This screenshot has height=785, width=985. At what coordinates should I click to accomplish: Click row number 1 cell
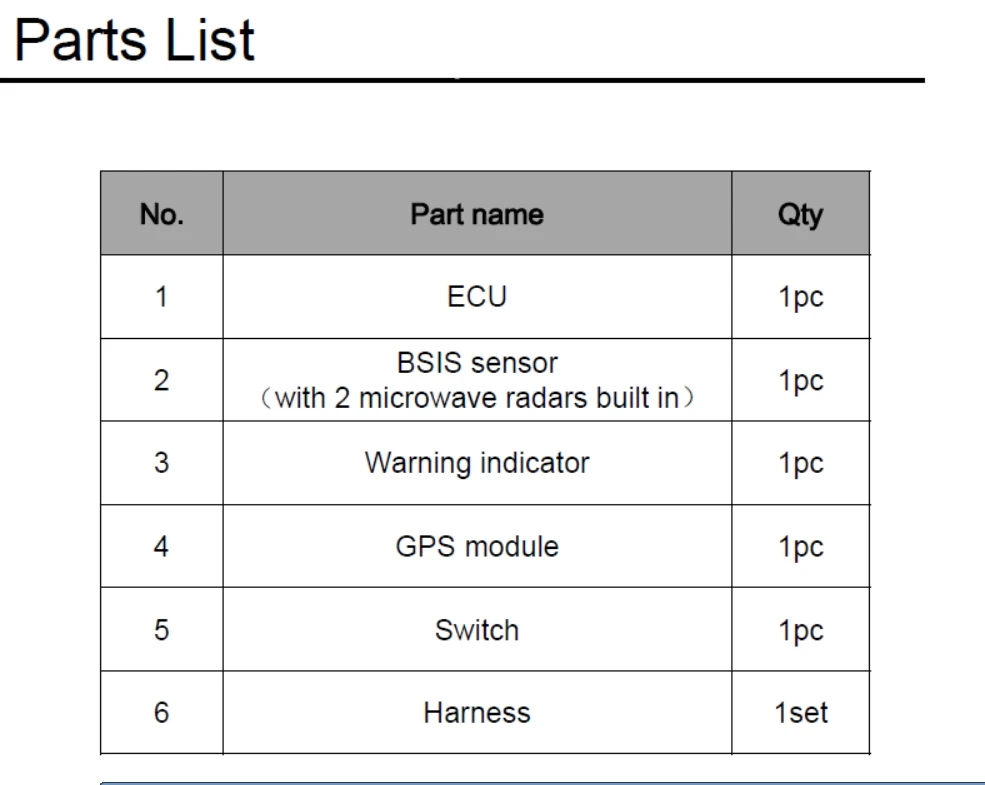161,297
